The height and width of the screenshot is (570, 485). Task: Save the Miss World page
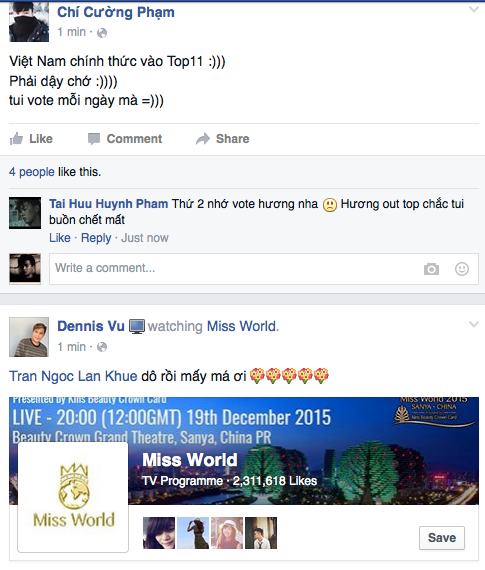click(442, 538)
